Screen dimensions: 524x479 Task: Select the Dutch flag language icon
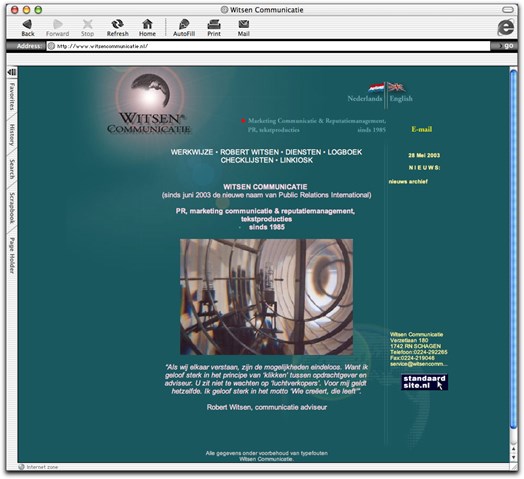coord(376,88)
